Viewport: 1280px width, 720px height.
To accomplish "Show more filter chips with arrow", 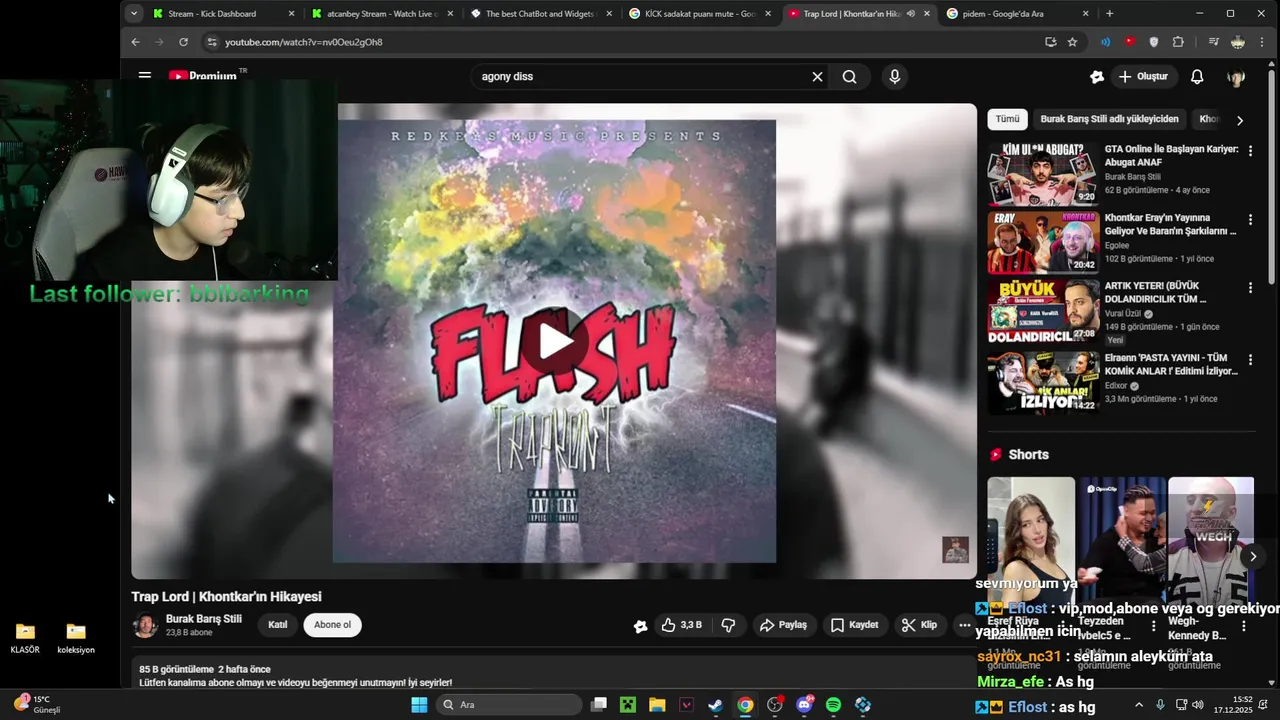I will click(x=1240, y=120).
